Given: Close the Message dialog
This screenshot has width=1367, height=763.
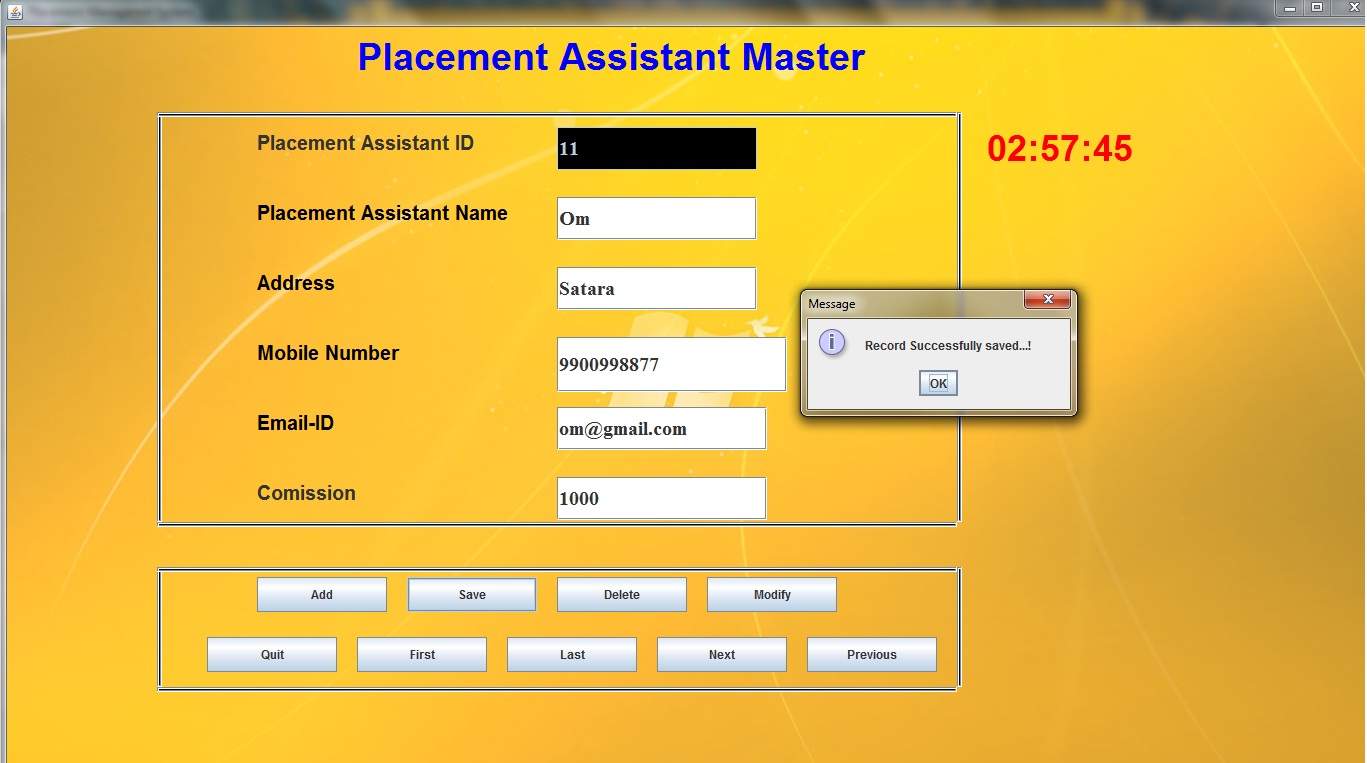Looking at the screenshot, I should (x=1047, y=299).
